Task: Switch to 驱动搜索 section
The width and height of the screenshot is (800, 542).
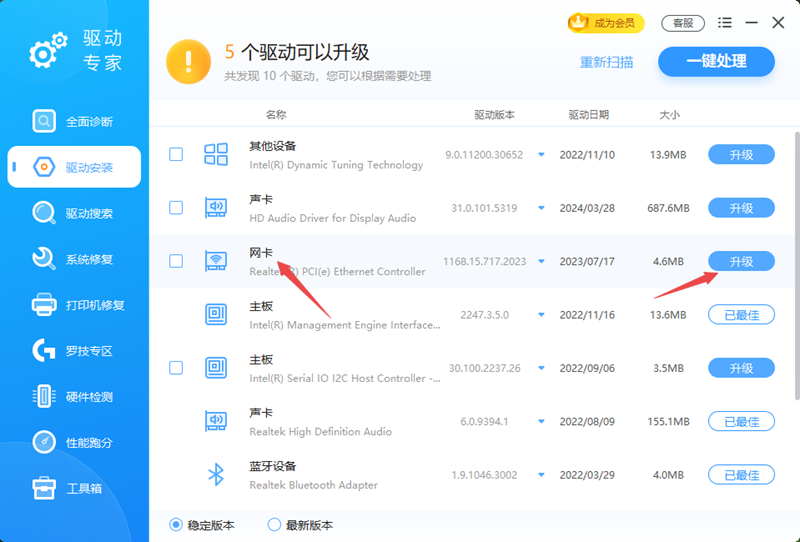Action: coord(74,213)
